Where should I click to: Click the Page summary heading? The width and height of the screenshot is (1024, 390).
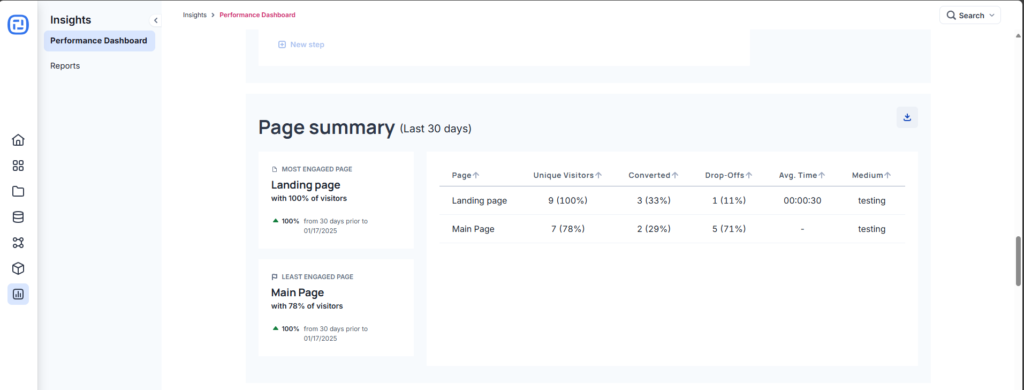[x=327, y=127]
